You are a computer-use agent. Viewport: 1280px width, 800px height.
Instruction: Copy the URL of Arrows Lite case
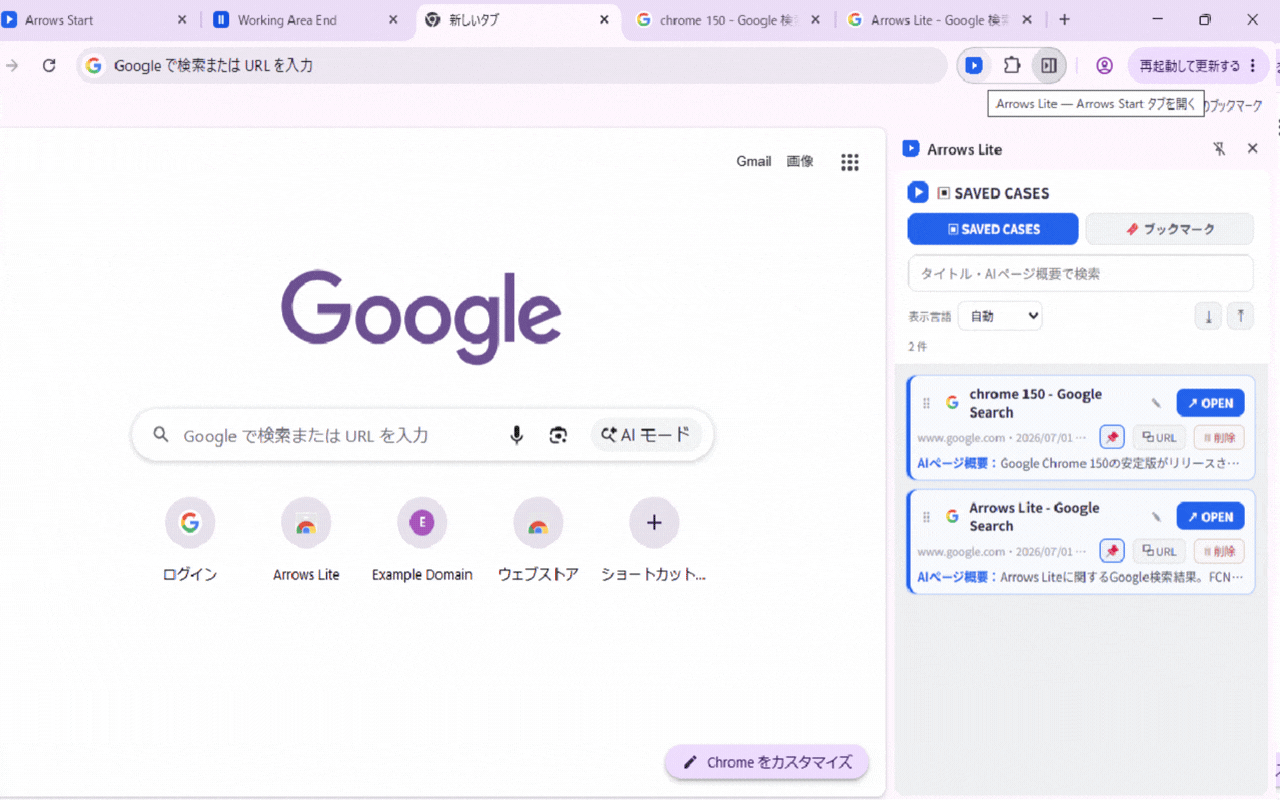1159,551
